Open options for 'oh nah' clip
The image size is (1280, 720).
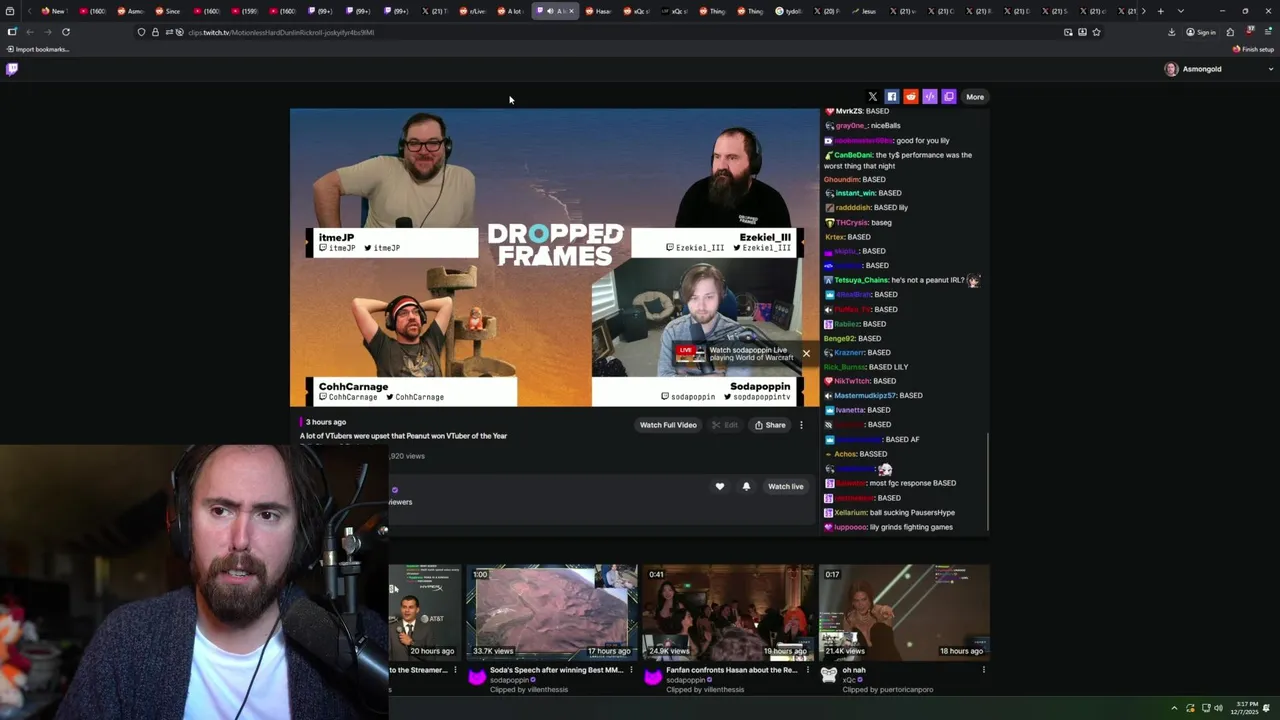click(x=983, y=670)
